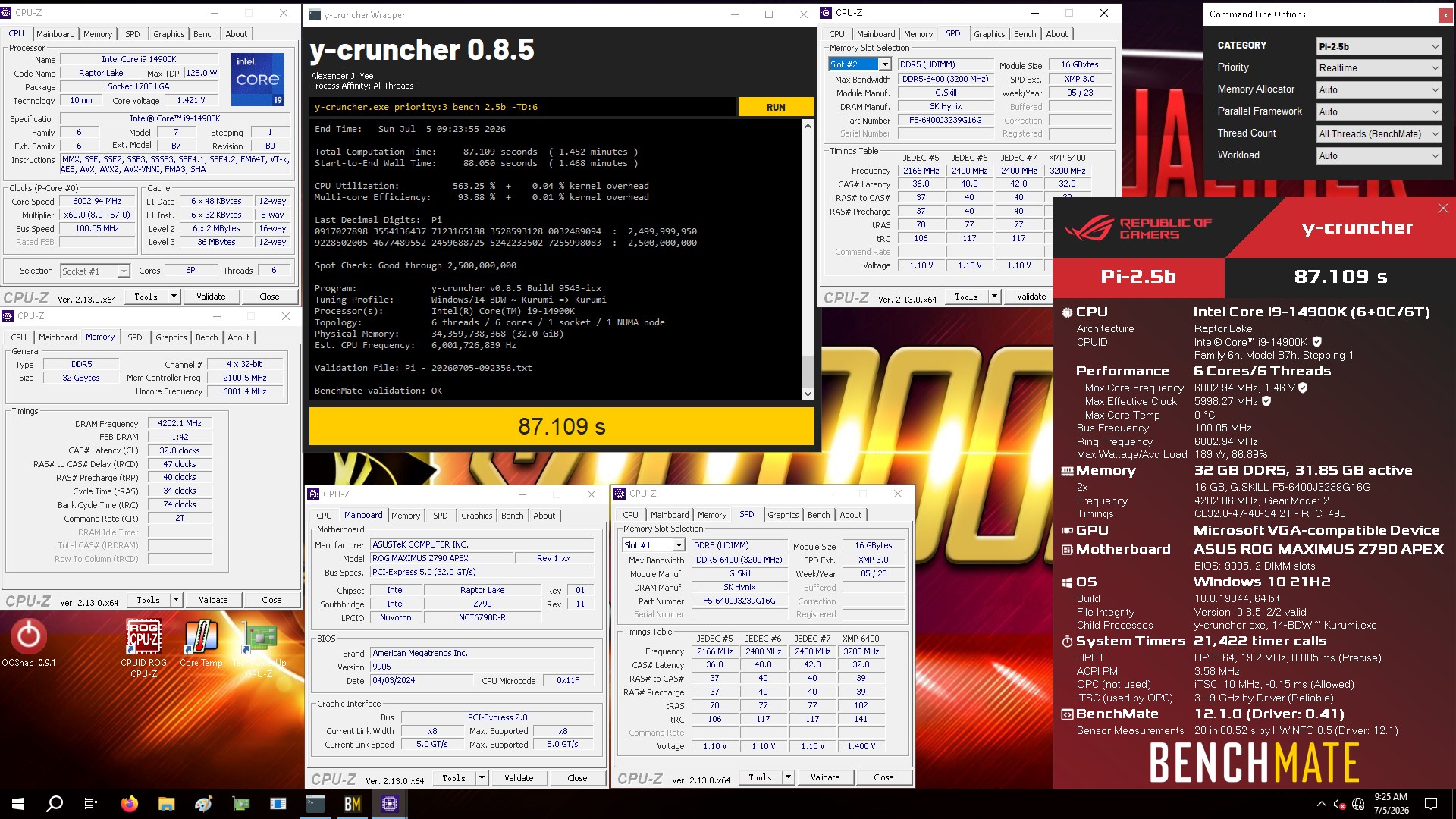Open Task View on taskbar
This screenshot has height=819, width=1456.
[x=91, y=804]
